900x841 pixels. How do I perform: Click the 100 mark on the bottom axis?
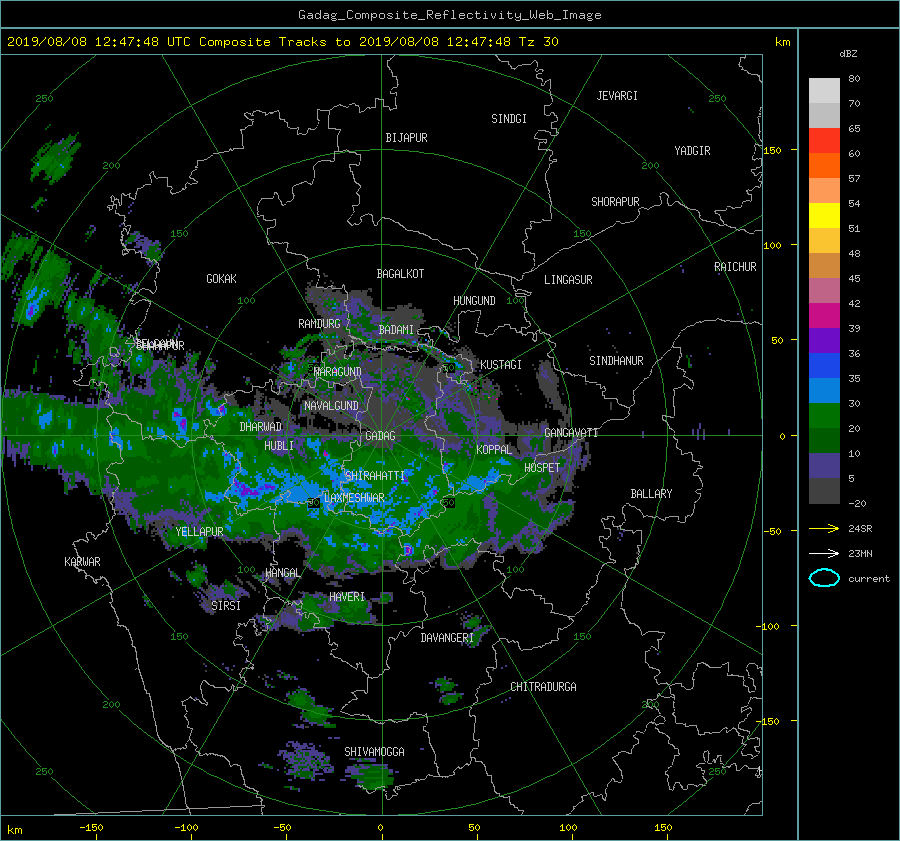568,827
